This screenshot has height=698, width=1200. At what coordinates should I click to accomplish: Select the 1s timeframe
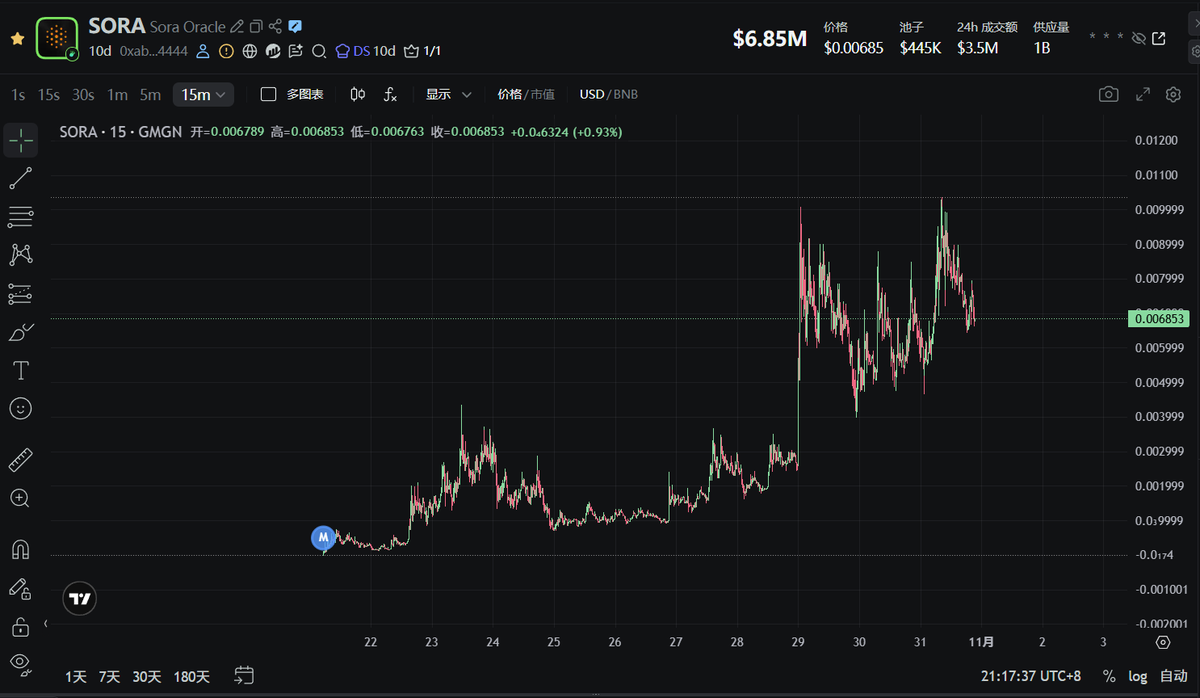tap(18, 95)
